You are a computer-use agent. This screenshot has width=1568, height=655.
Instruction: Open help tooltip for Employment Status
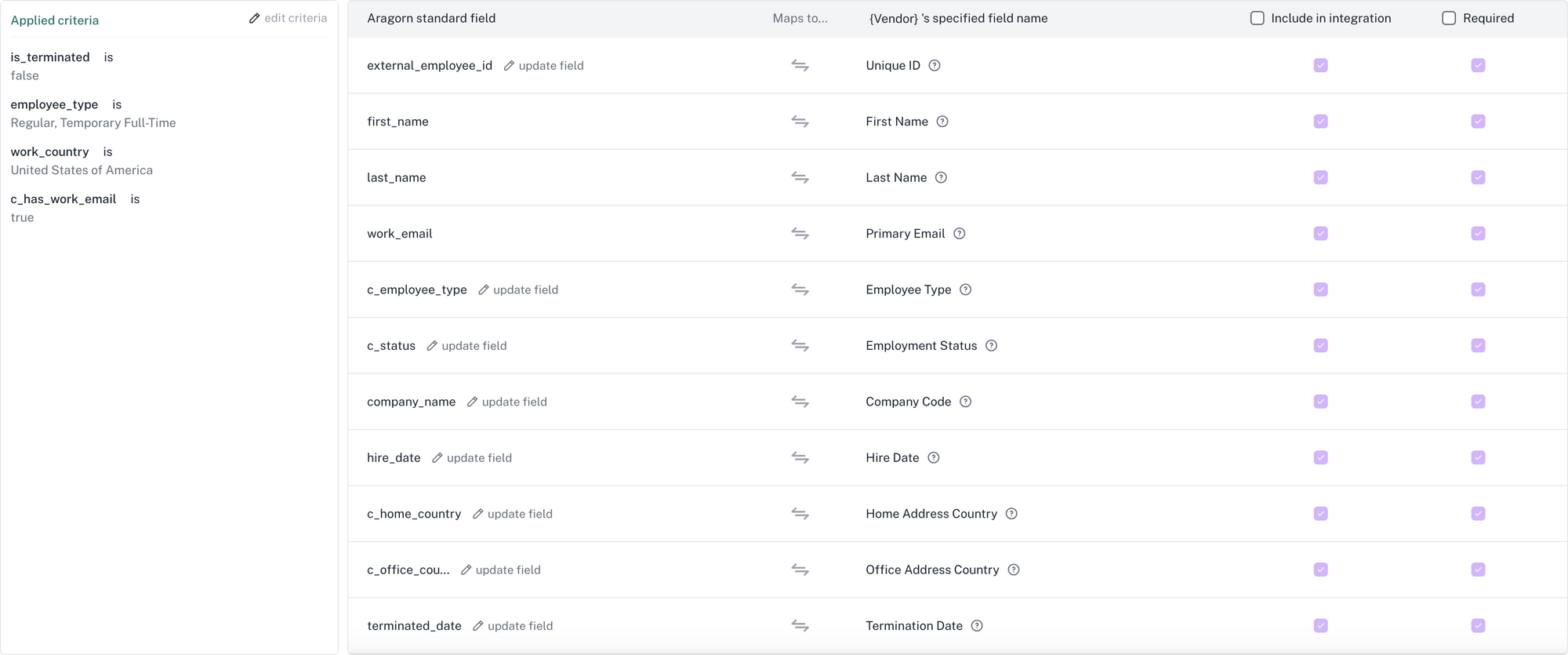pos(992,346)
